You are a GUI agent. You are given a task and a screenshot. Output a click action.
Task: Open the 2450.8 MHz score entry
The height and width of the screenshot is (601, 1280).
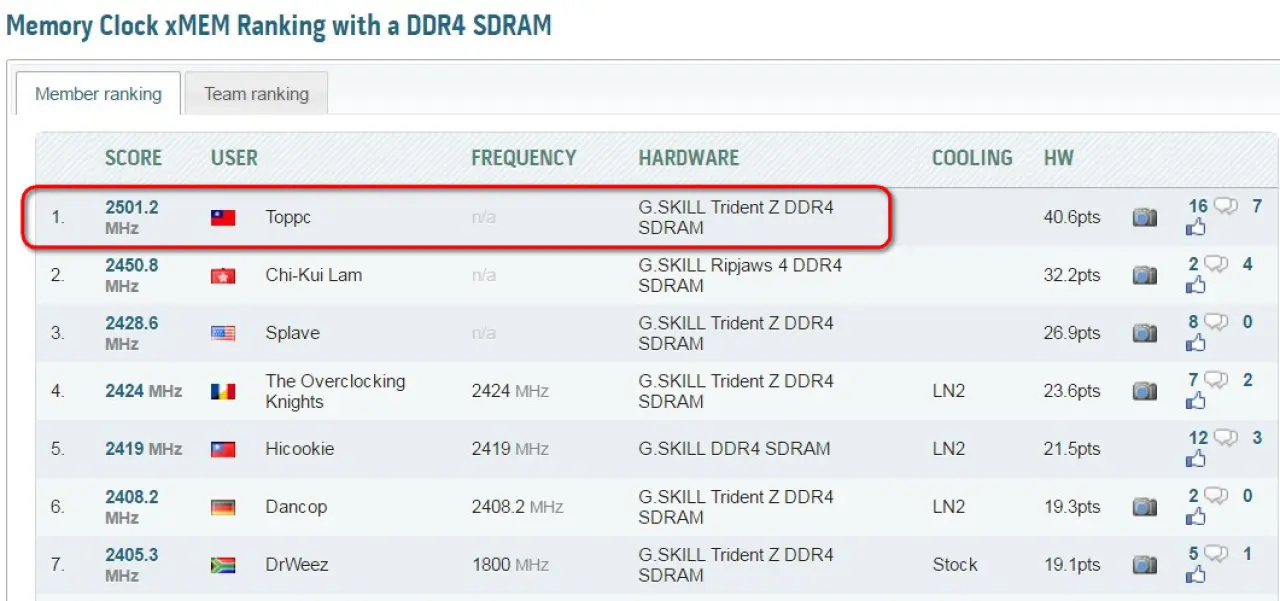click(x=132, y=266)
